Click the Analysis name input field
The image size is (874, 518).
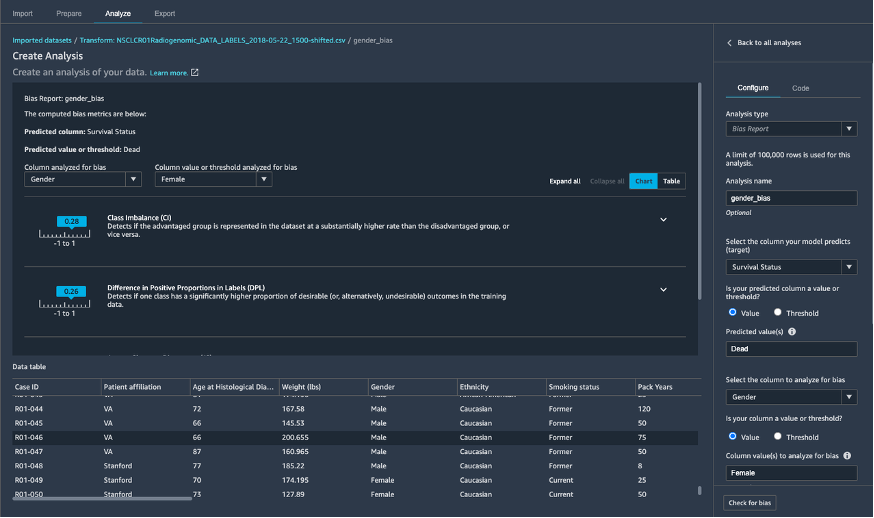(x=791, y=198)
